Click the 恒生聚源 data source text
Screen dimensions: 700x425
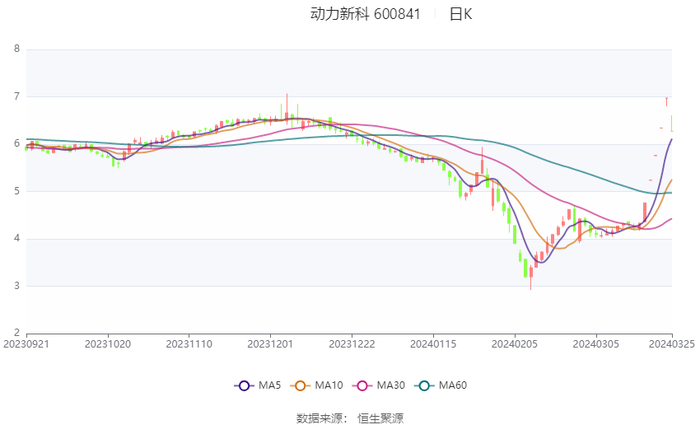click(381, 417)
